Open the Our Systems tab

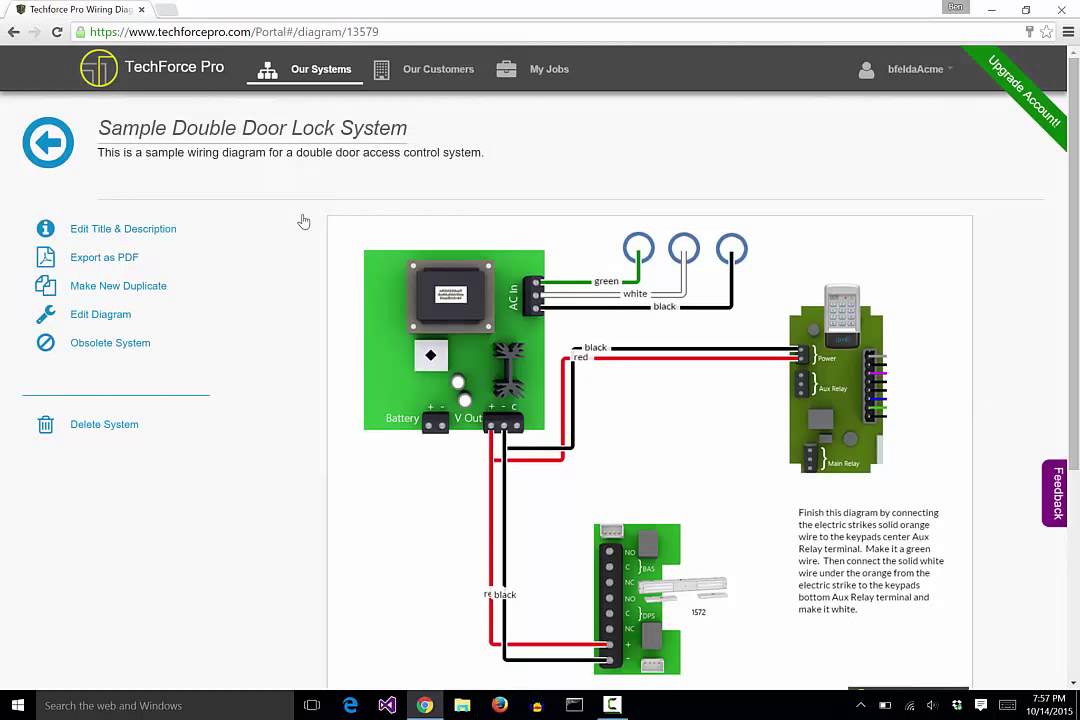304,70
